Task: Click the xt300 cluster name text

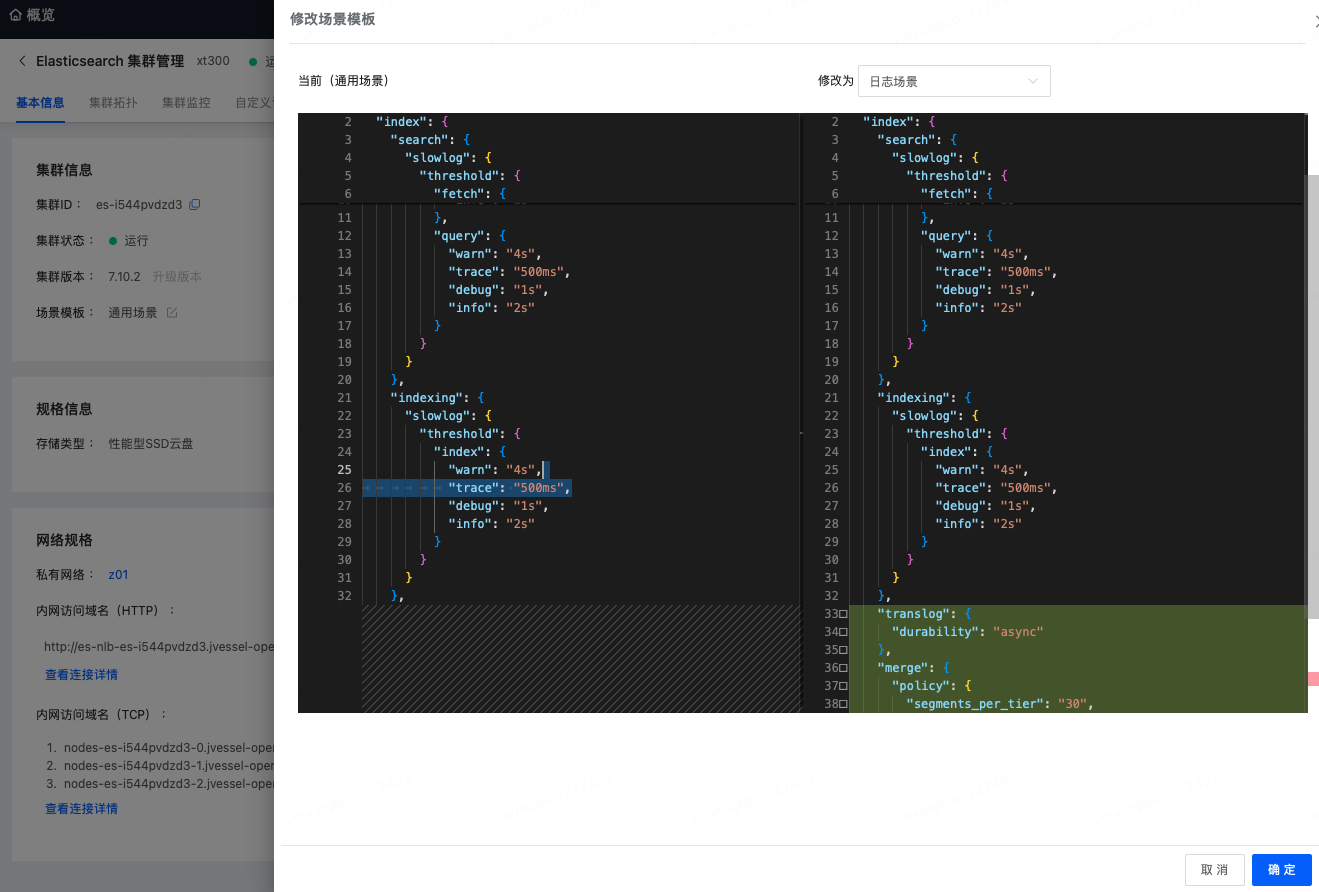Action: pos(213,61)
